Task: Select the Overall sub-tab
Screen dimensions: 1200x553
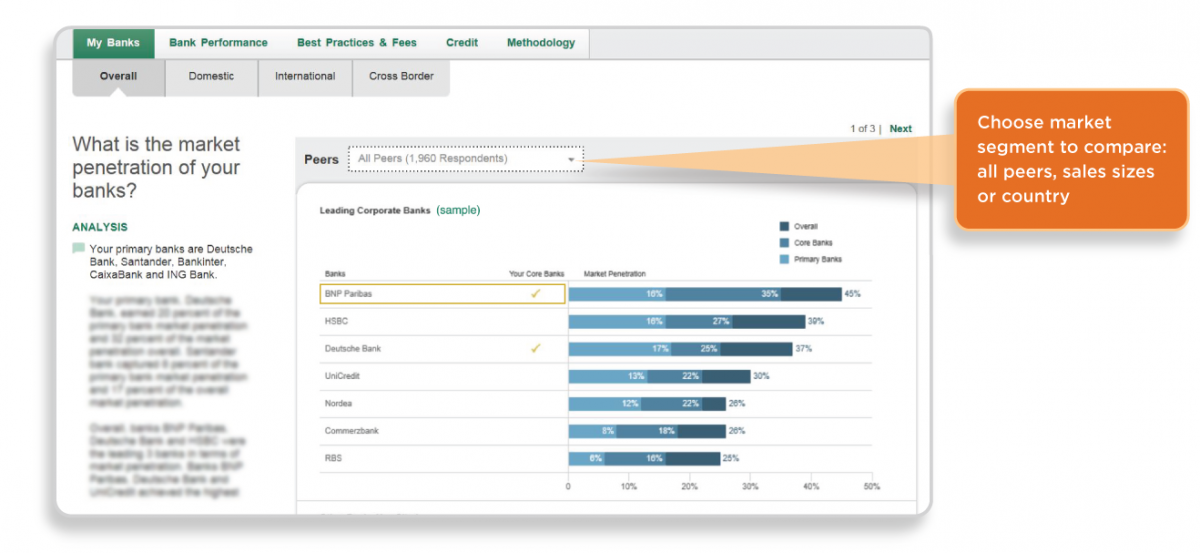Action: pos(118,77)
